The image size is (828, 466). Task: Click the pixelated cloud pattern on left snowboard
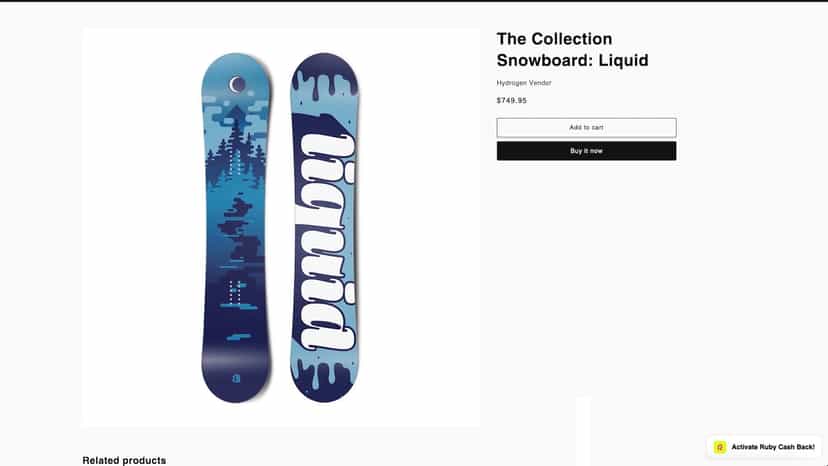236,112
